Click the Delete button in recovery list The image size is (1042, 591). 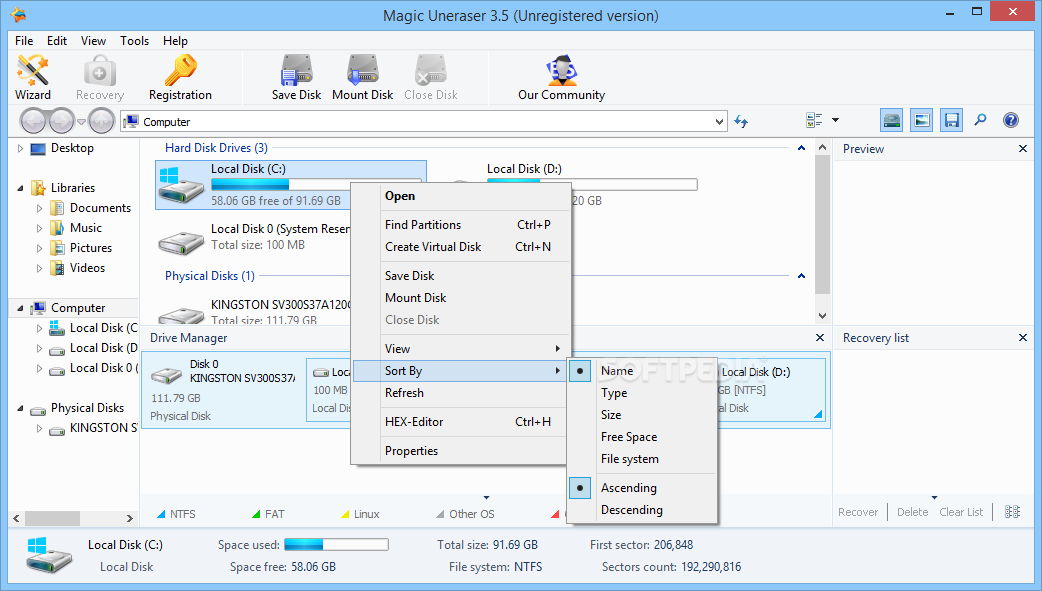tap(912, 512)
